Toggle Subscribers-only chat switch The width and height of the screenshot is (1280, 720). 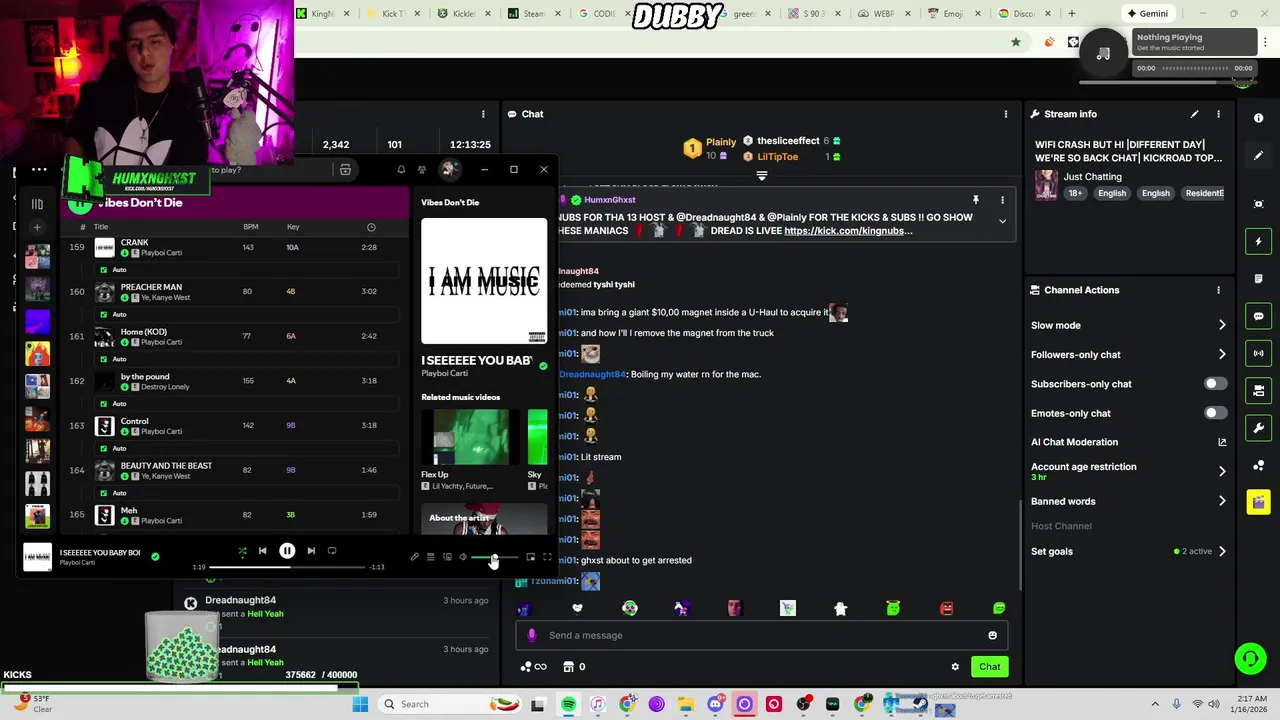pos(1215,384)
